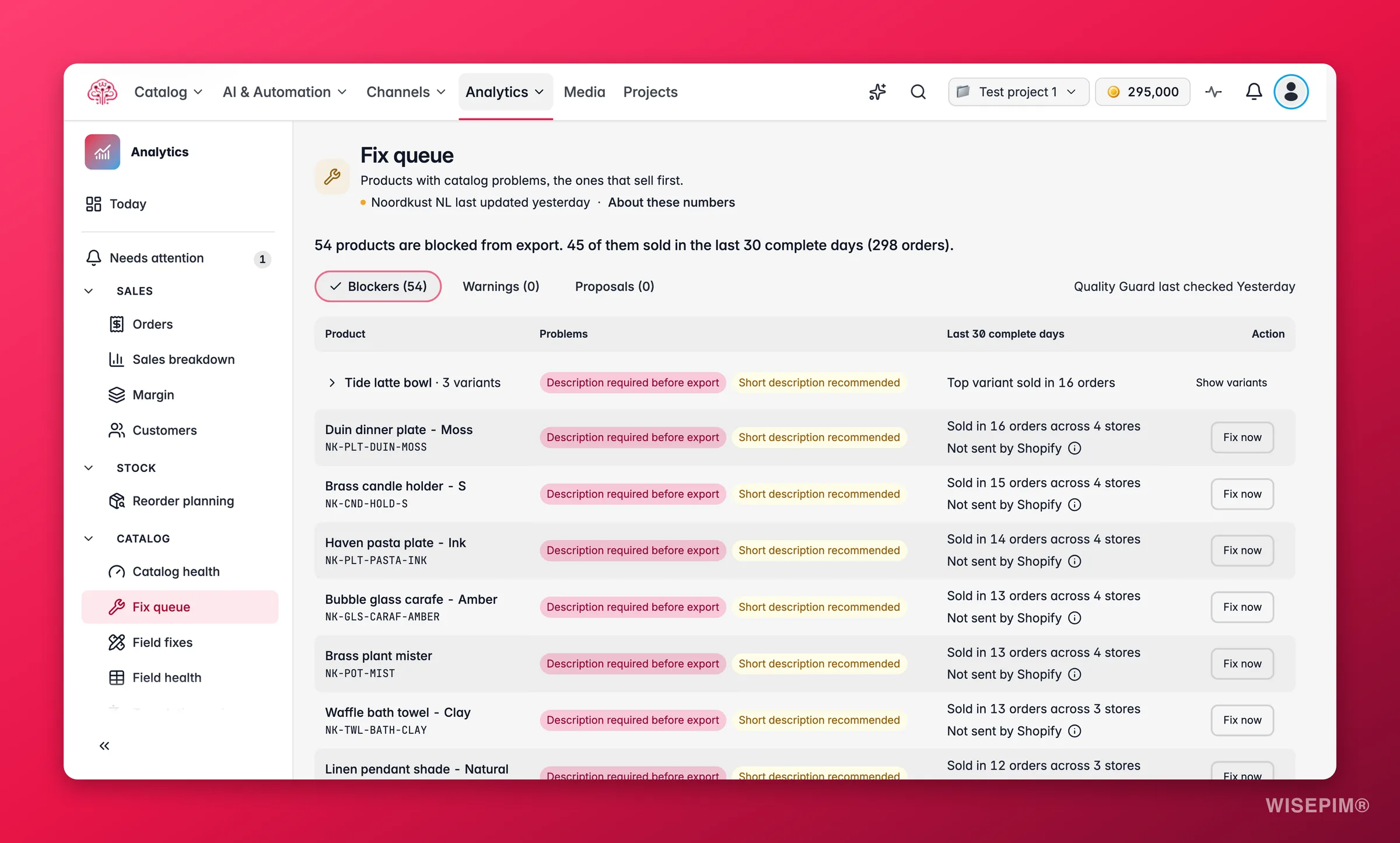Go to Media in top navigation
Image resolution: width=1400 pixels, height=843 pixels.
pyautogui.click(x=584, y=92)
